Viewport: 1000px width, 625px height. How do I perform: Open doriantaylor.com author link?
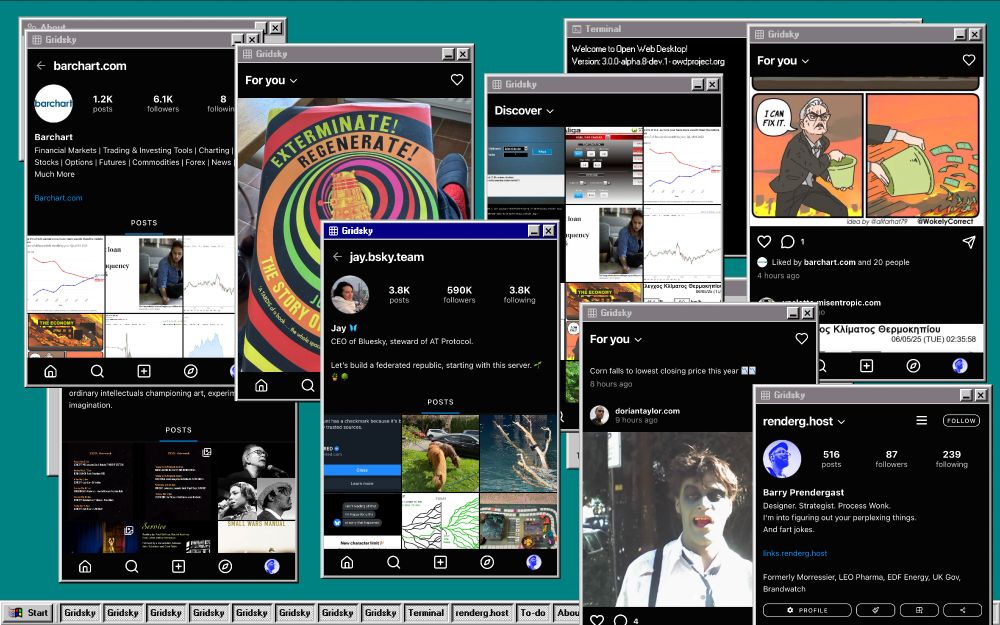[647, 411]
